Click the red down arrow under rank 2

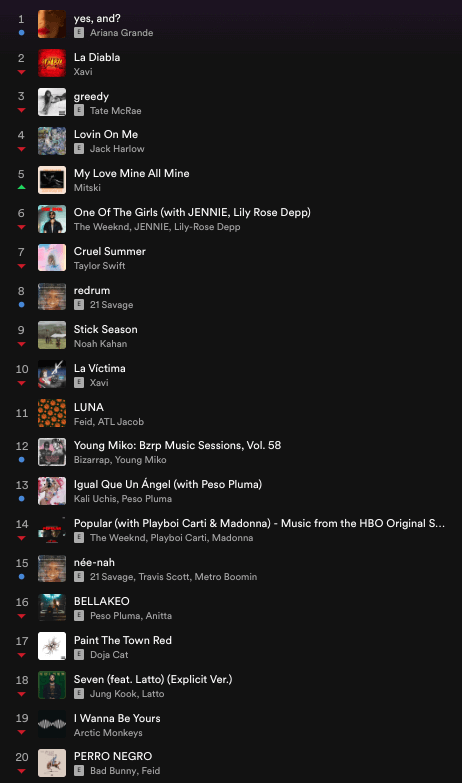tap(21, 72)
